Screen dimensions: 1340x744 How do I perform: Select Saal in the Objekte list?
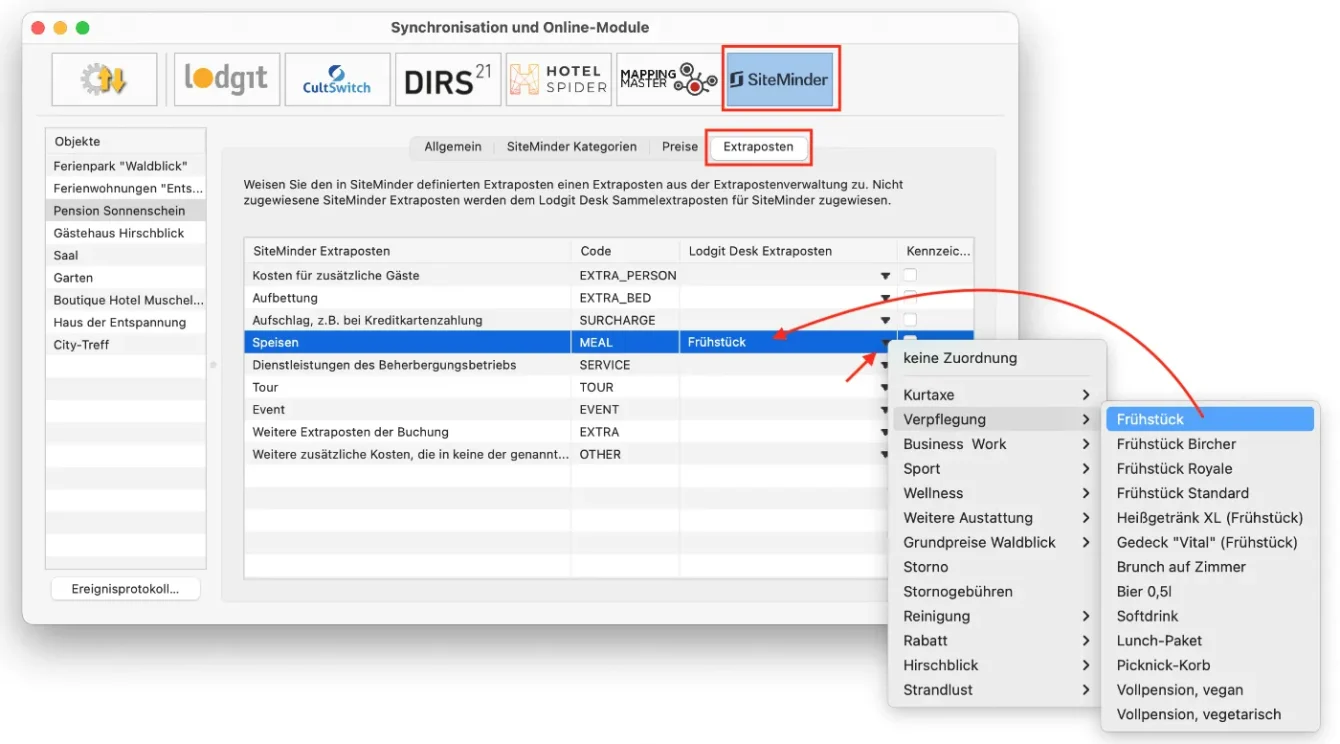pos(126,255)
